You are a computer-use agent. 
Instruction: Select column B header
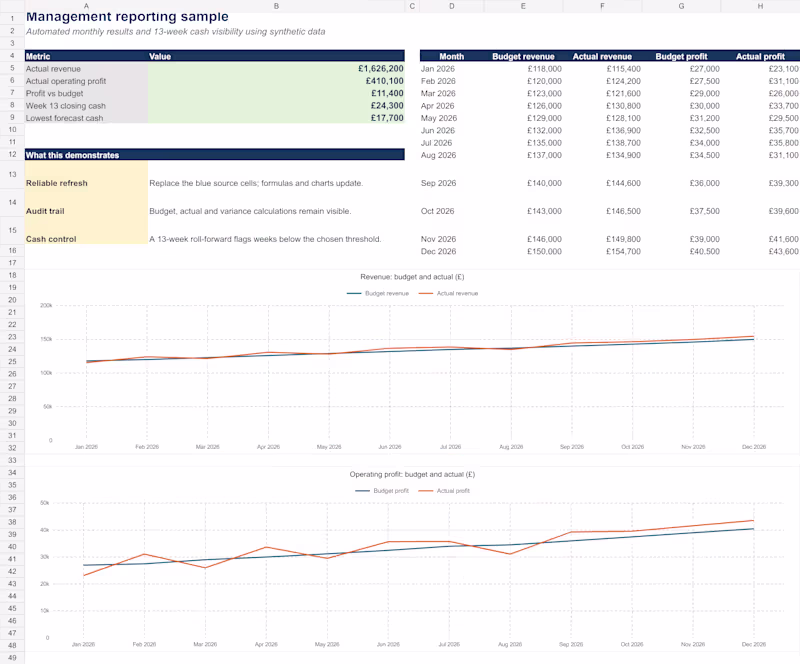tap(276, 6)
